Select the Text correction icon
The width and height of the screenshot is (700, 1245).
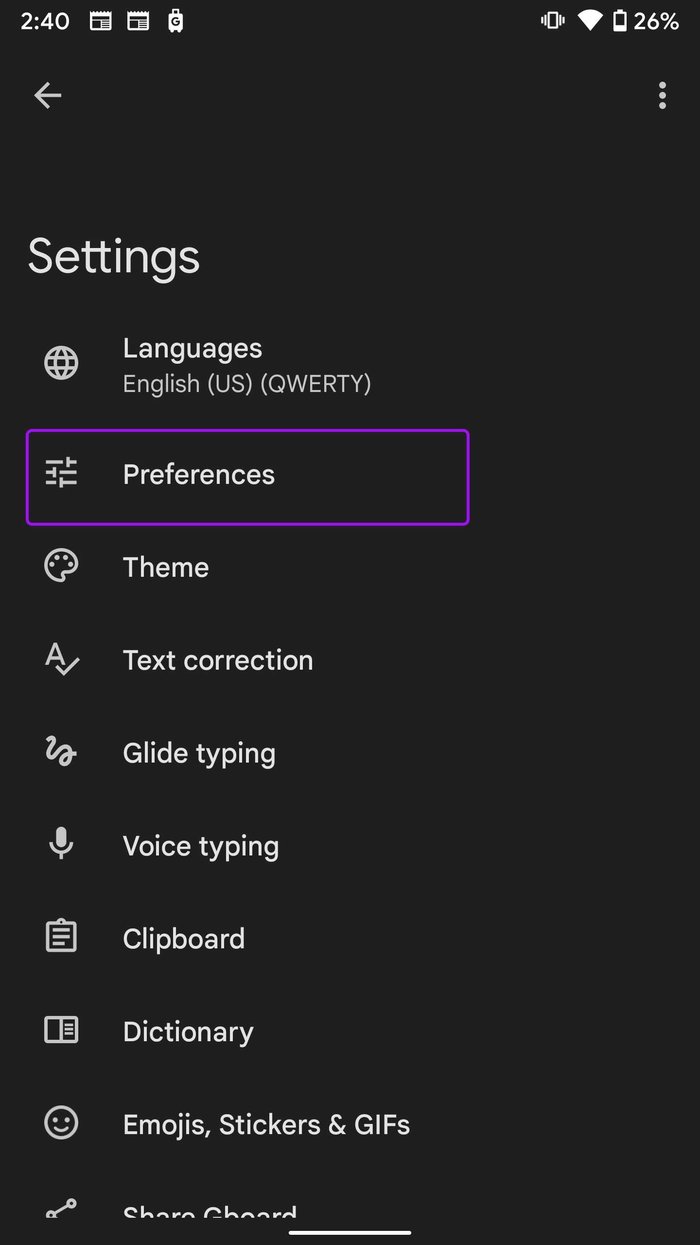(60, 658)
